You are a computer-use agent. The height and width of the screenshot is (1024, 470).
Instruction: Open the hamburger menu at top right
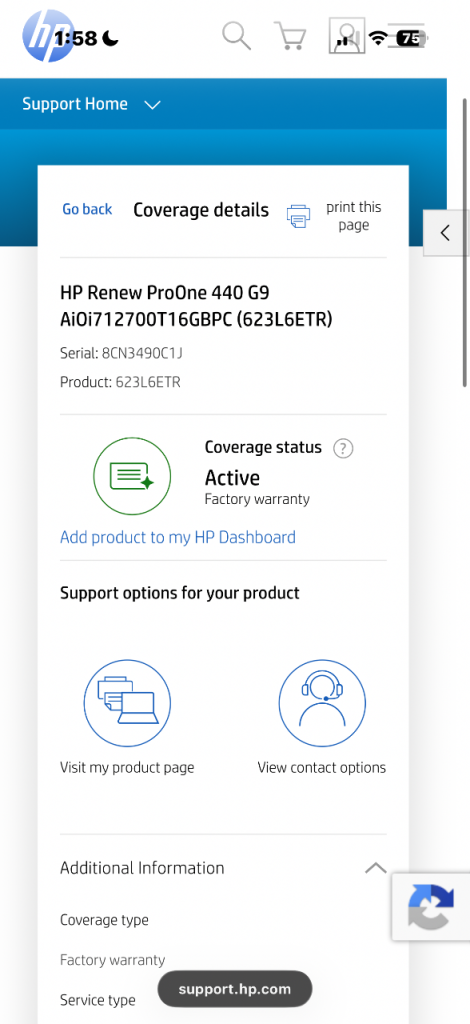point(405,36)
